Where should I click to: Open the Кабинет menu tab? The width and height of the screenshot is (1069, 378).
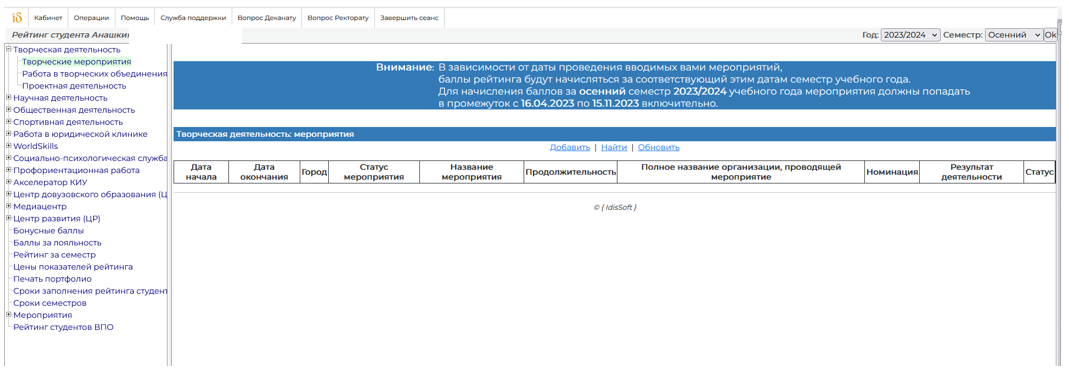[x=48, y=18]
